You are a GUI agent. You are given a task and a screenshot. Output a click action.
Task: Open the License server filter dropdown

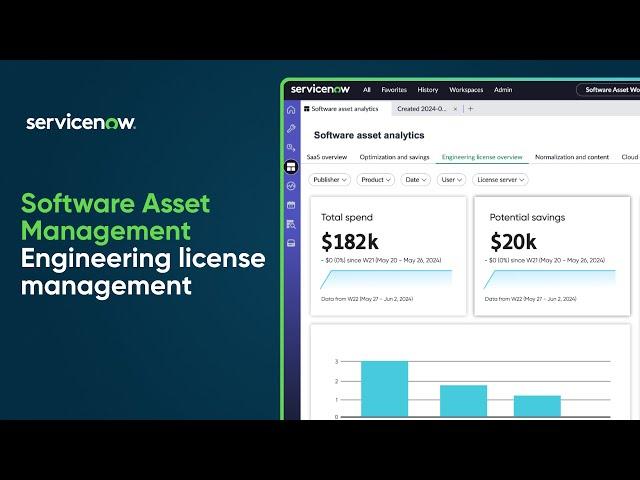(500, 180)
